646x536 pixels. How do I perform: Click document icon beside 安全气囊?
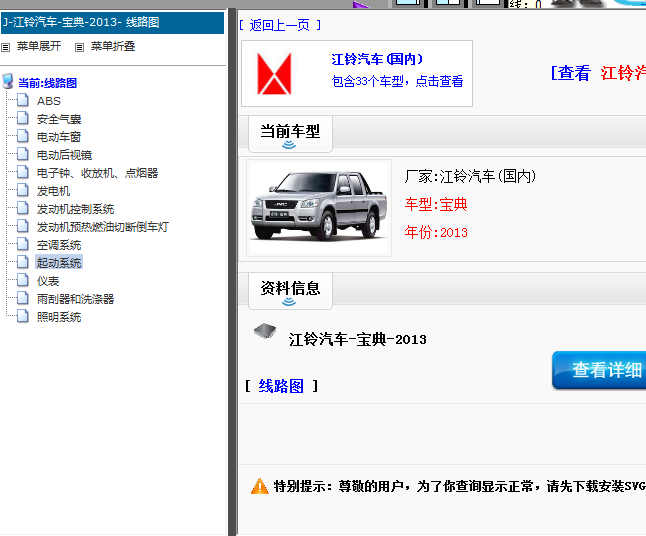(x=23, y=118)
